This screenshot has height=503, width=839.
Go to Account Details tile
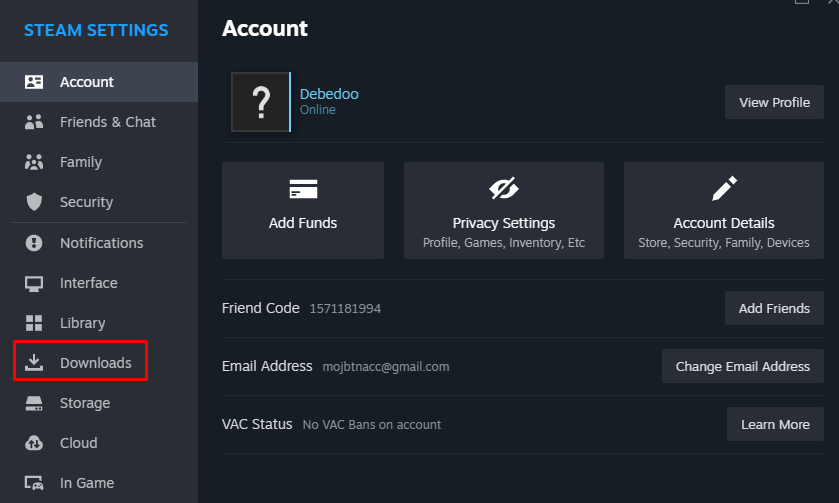723,210
